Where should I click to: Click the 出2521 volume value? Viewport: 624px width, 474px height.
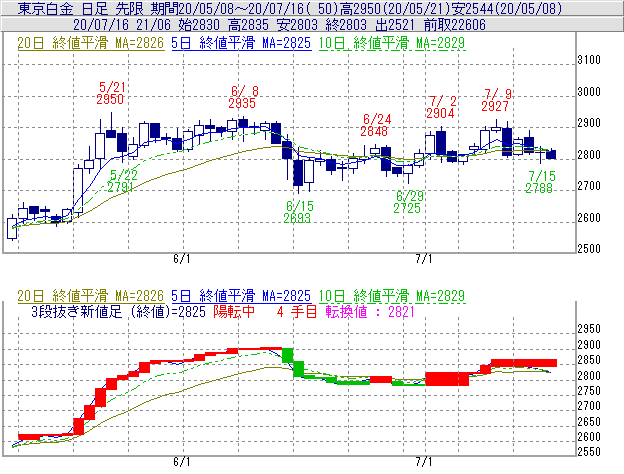(x=395, y=25)
